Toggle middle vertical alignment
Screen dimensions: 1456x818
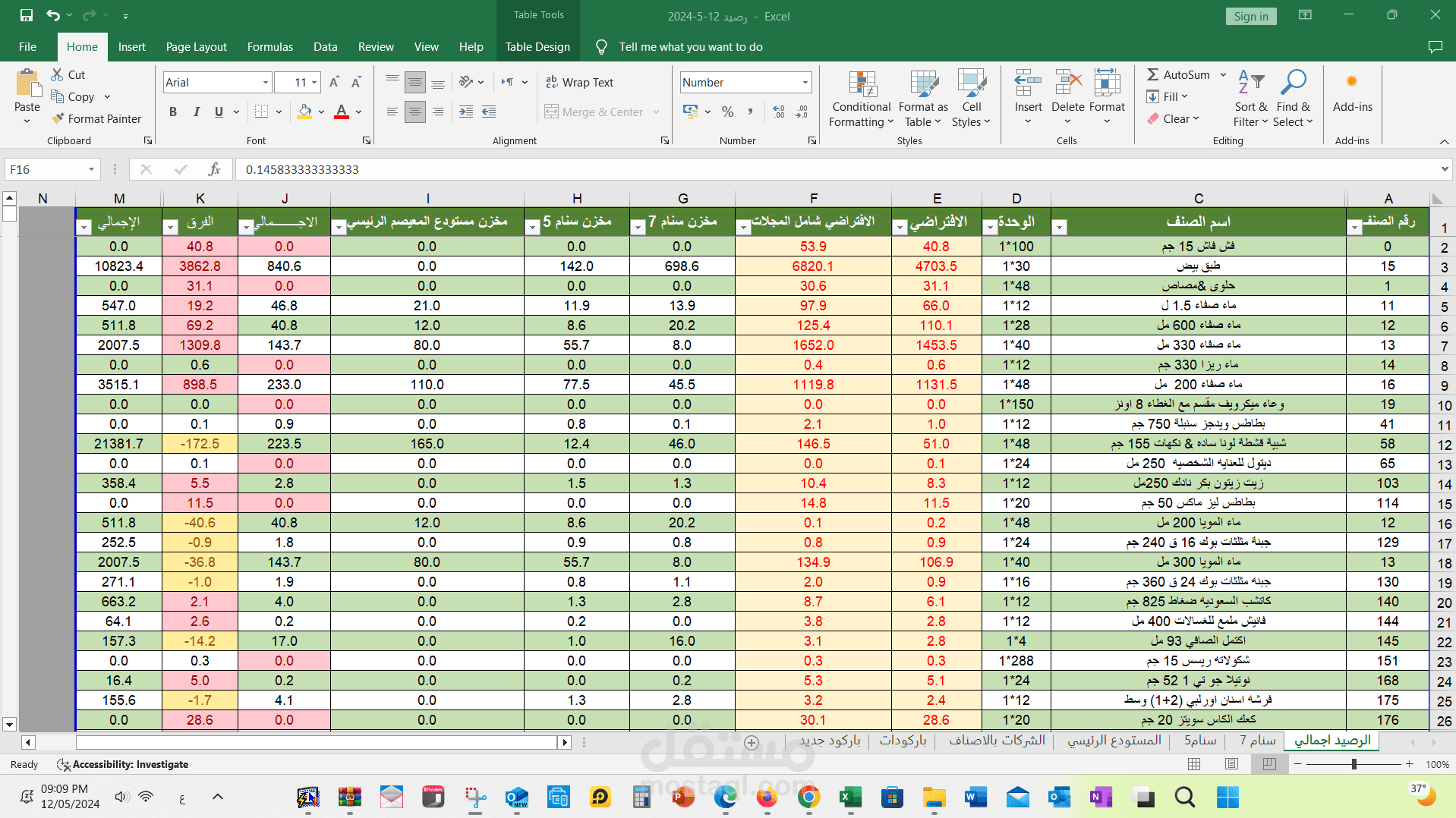pyautogui.click(x=414, y=82)
